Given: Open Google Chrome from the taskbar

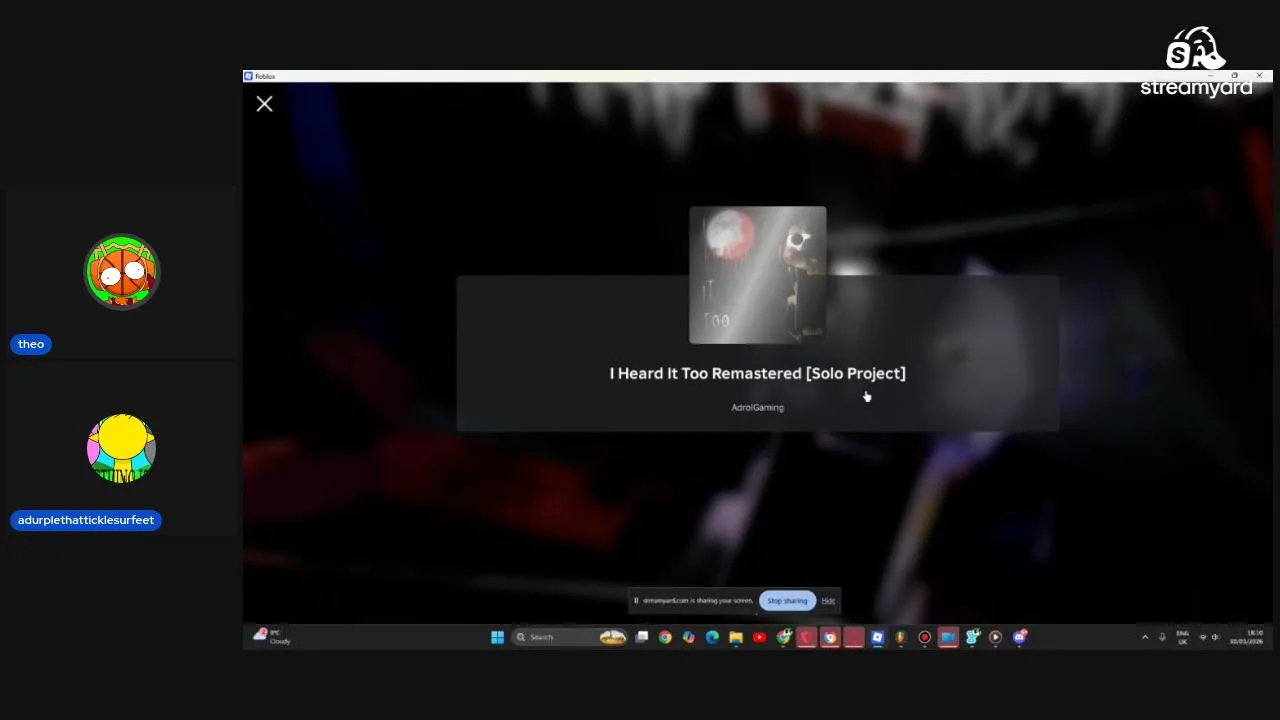Looking at the screenshot, I should 665,637.
